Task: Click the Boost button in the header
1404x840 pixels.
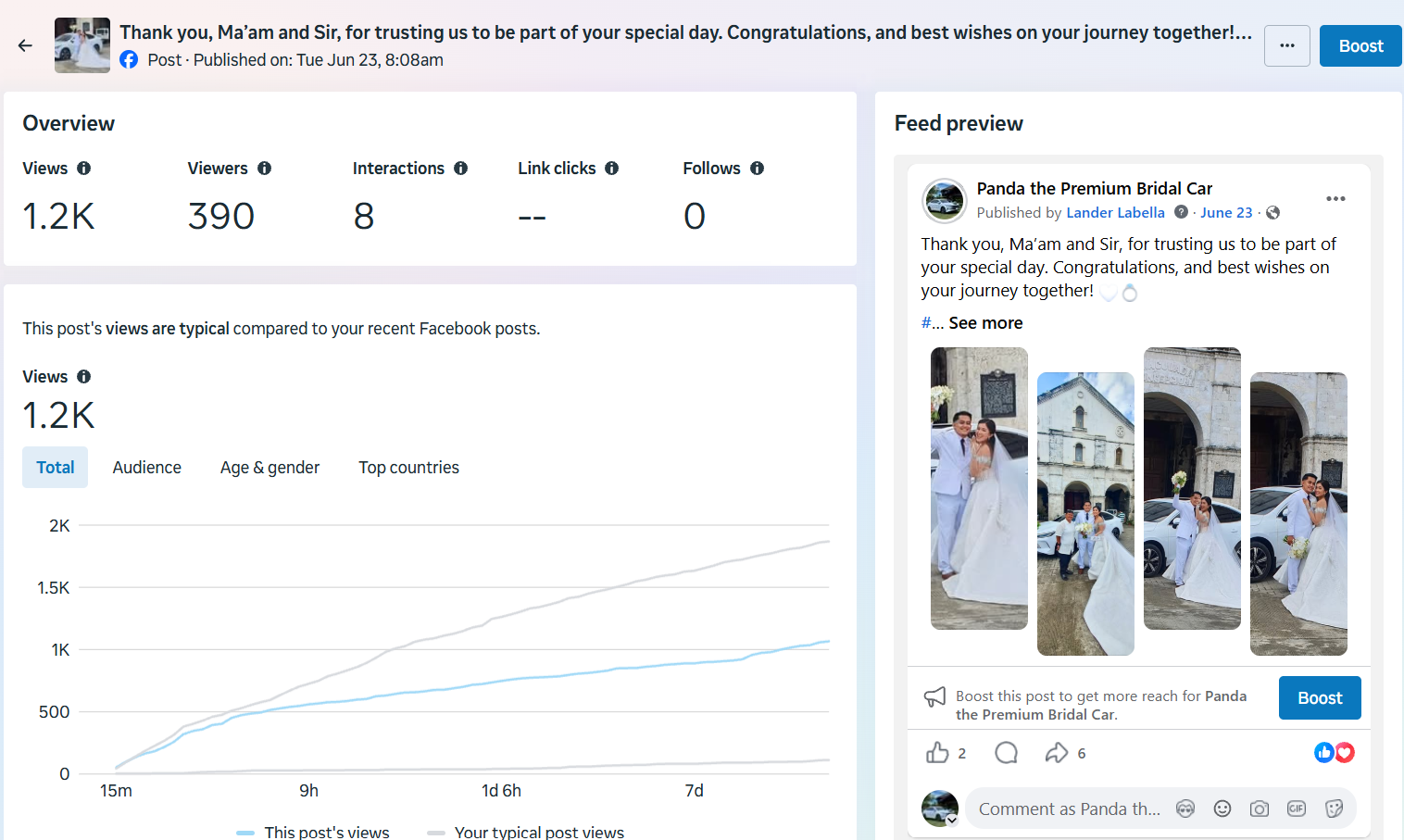Action: pyautogui.click(x=1360, y=45)
